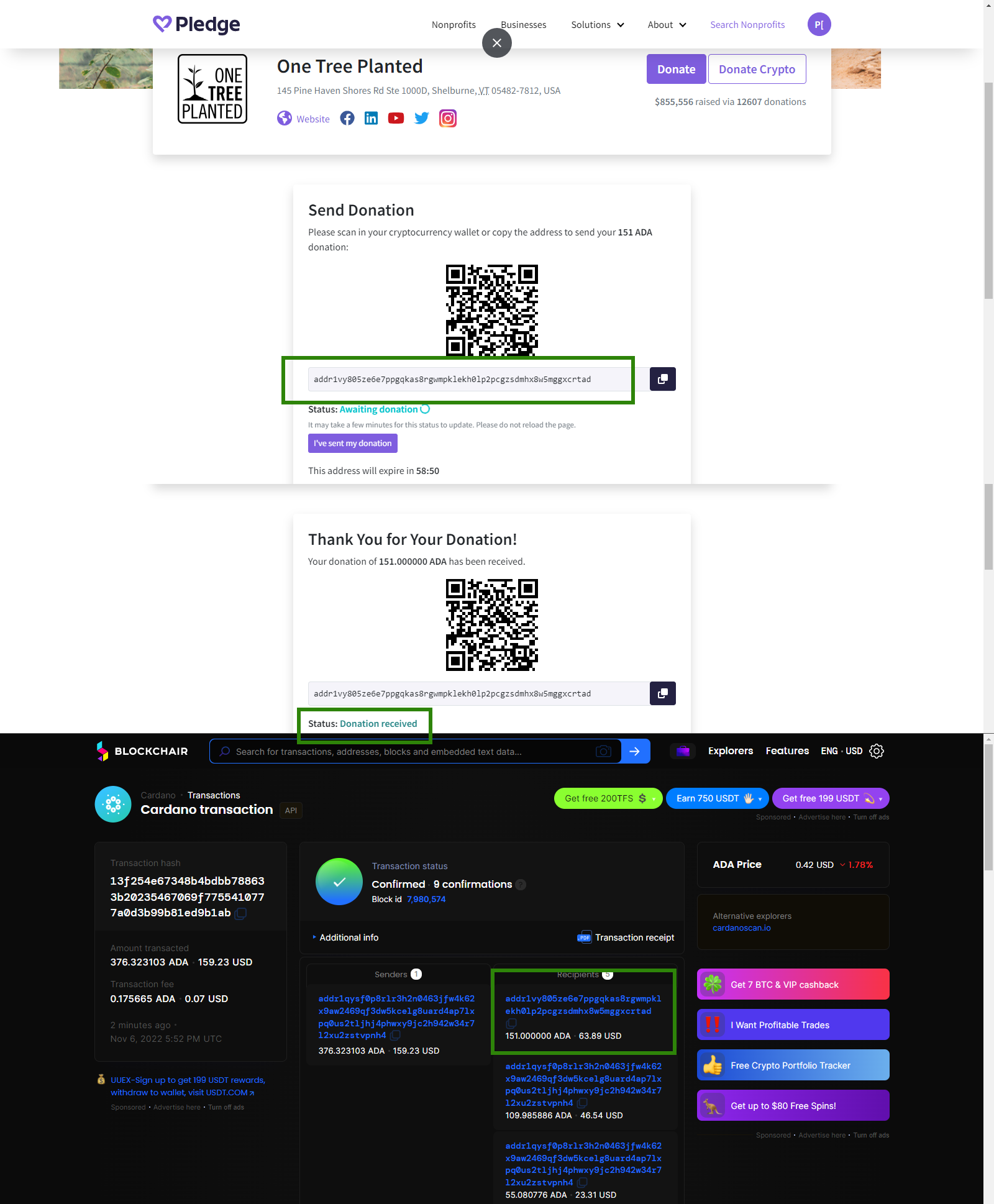Open first recipient address addr1vy805ze6e7
Image resolution: width=994 pixels, height=1204 pixels.
(x=583, y=1005)
